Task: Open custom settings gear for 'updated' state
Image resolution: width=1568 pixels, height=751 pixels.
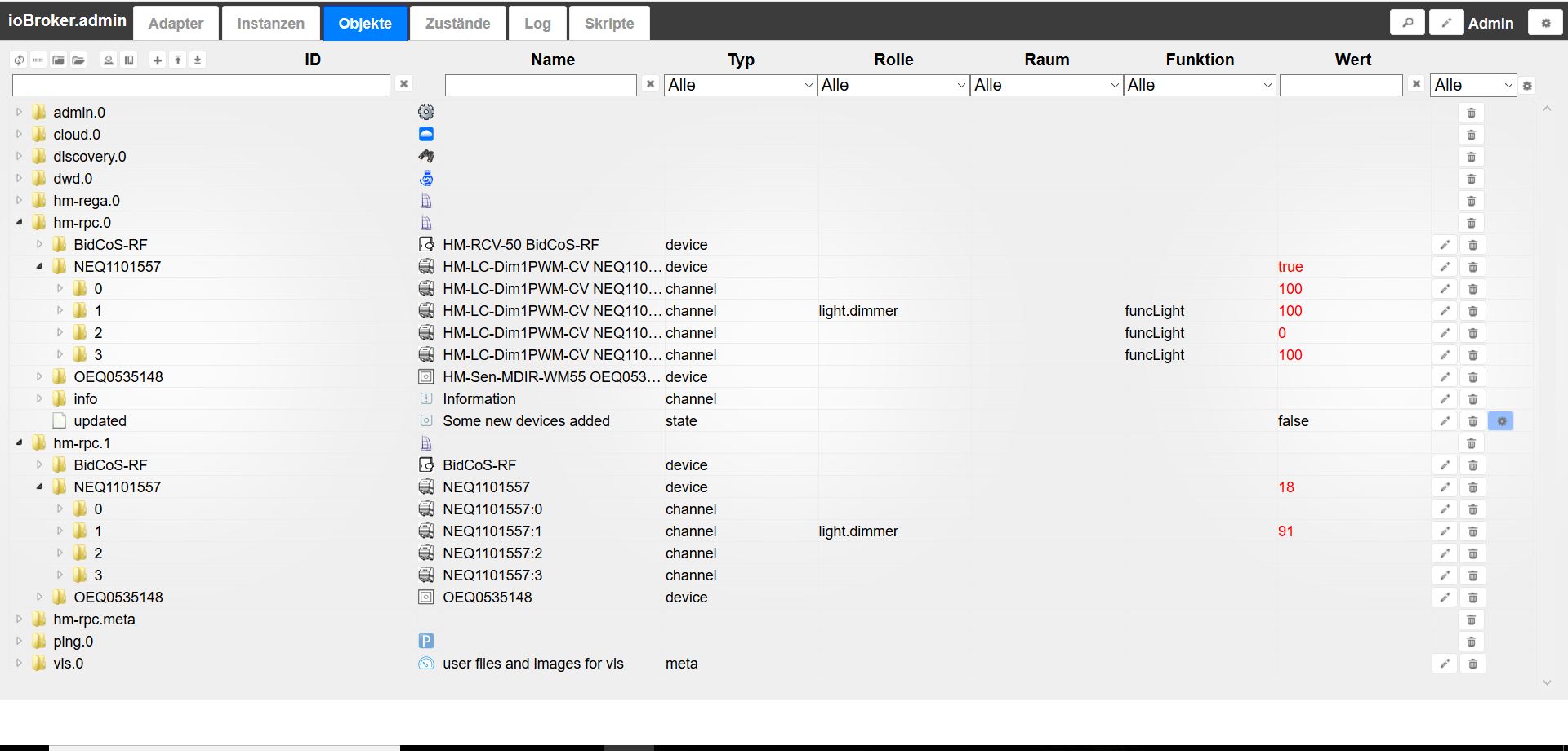Action: point(1501,421)
